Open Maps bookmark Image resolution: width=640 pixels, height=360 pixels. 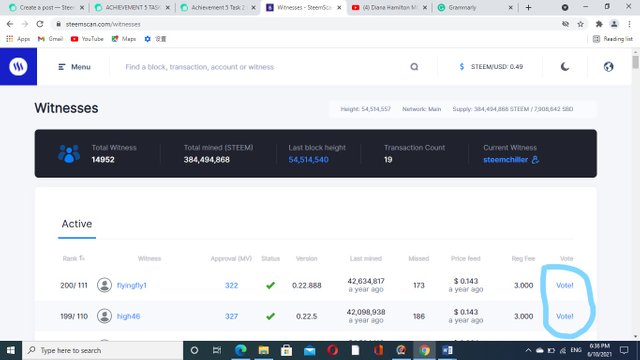tap(124, 39)
